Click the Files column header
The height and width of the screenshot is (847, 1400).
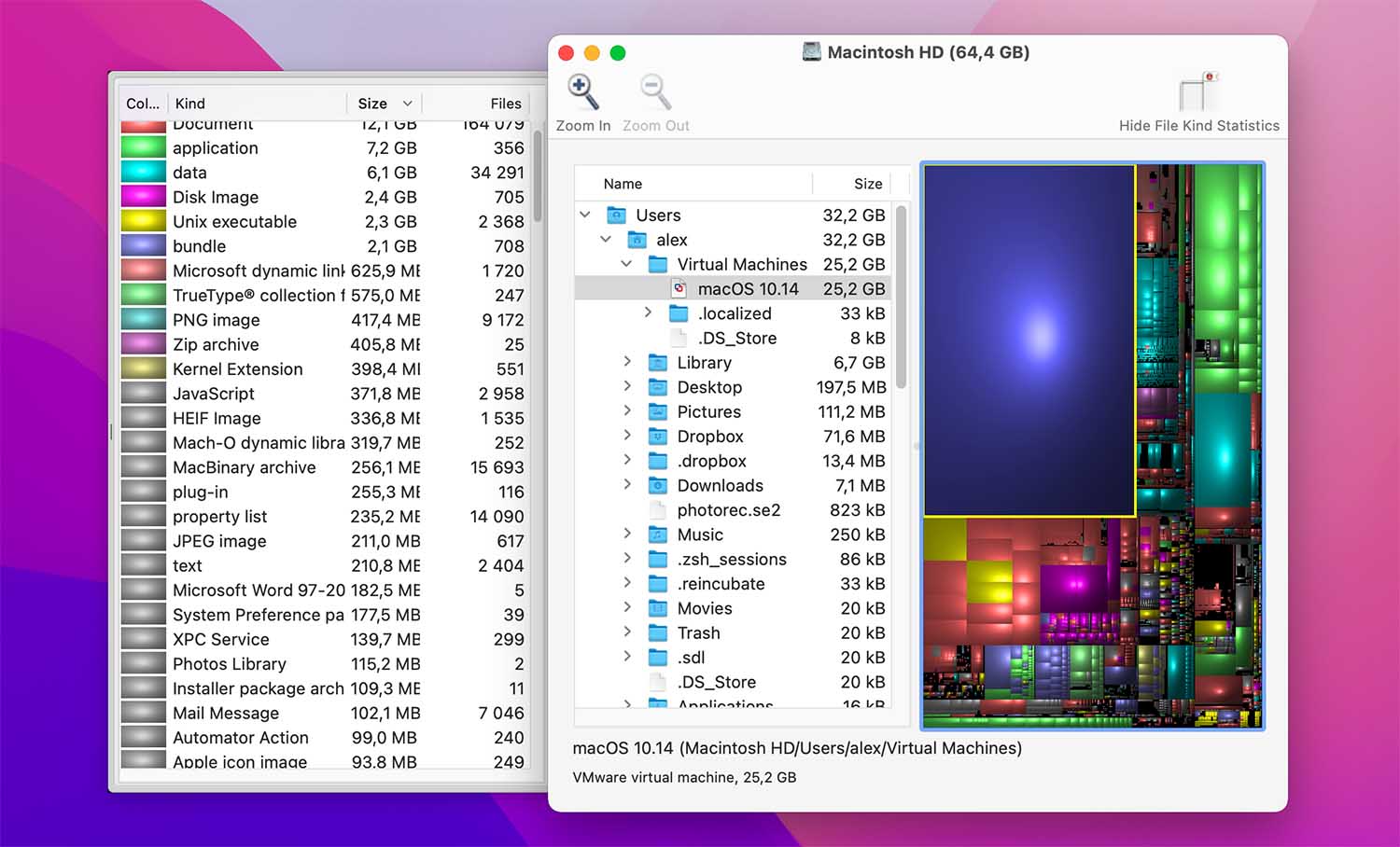pos(476,104)
